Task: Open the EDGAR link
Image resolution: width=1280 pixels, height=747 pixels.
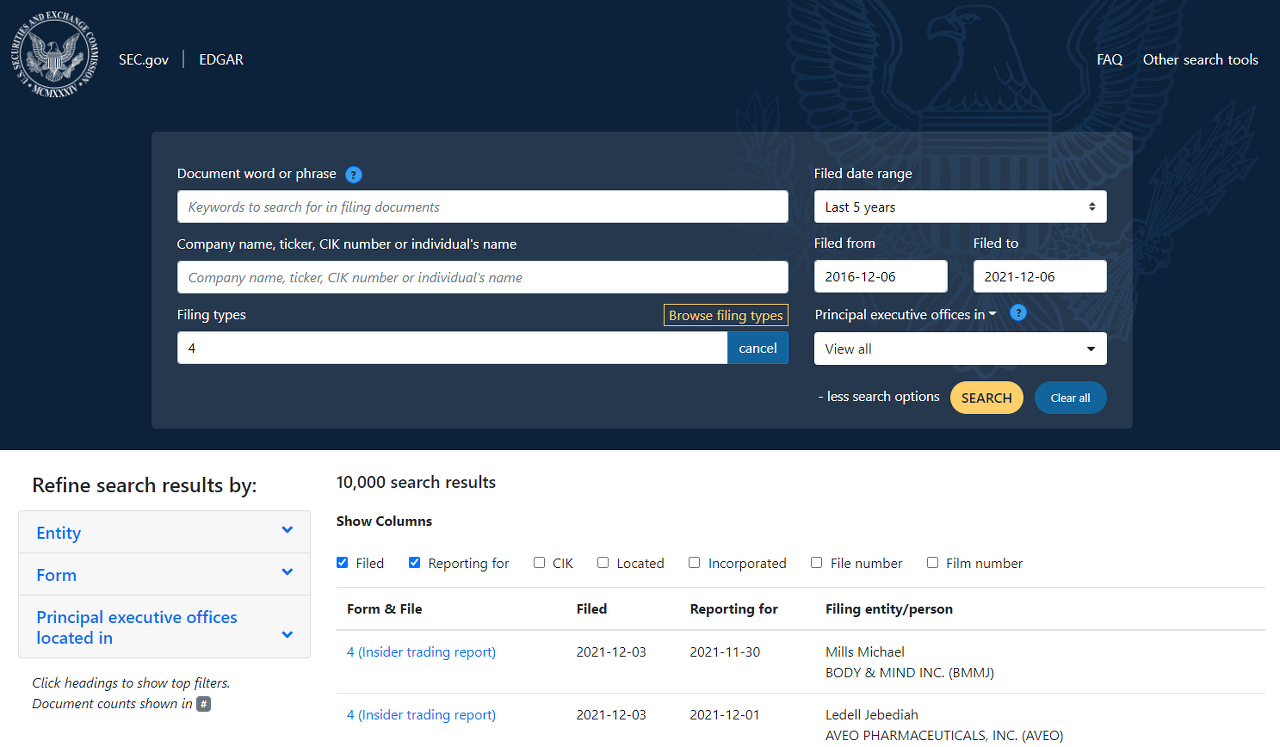Action: coord(221,60)
